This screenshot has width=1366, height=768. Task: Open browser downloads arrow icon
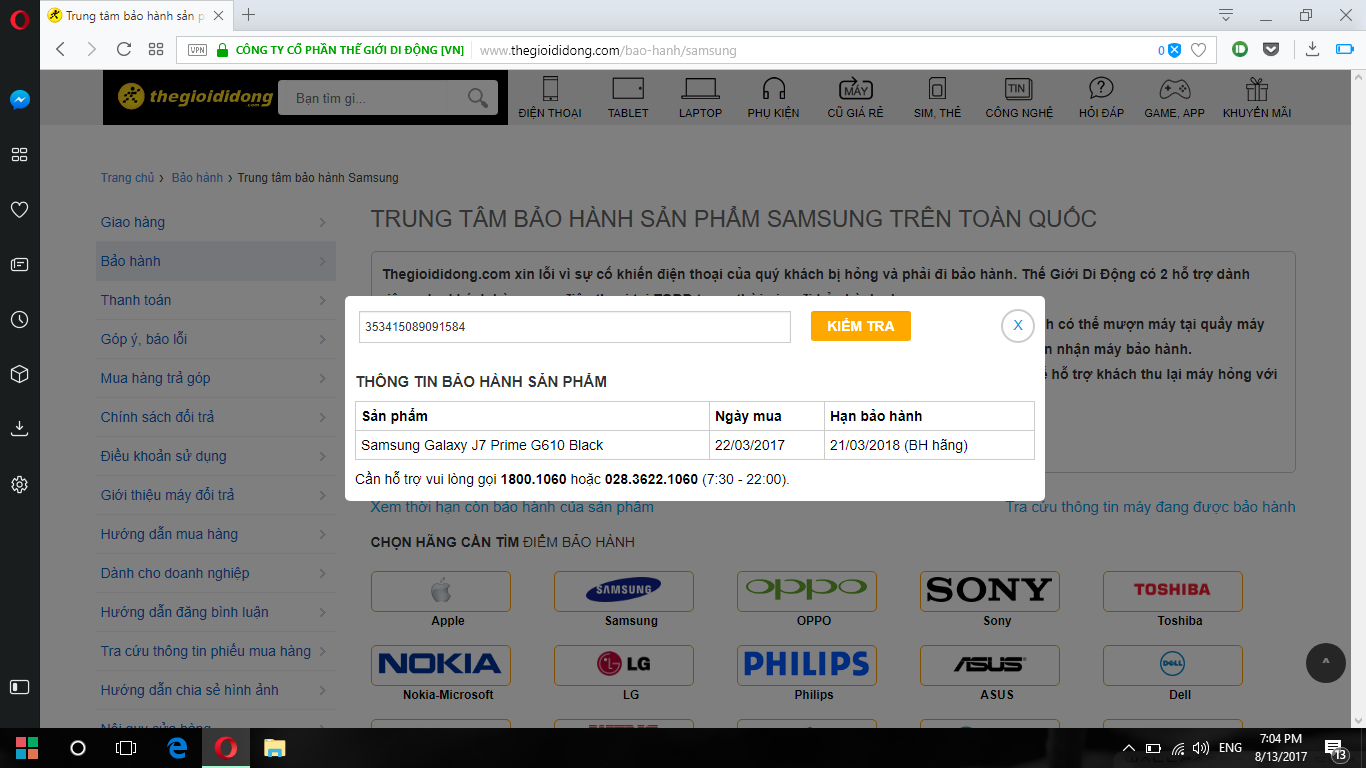tap(1313, 48)
